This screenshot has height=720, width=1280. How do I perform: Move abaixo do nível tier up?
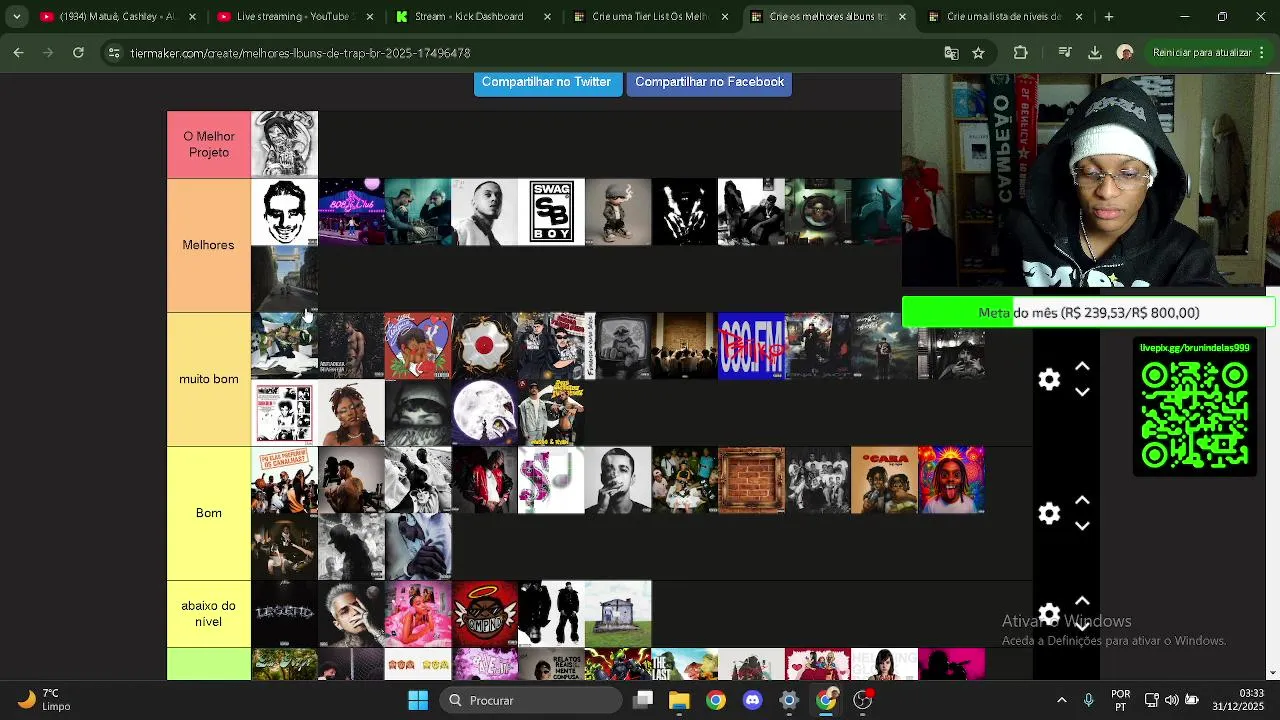click(x=1082, y=601)
